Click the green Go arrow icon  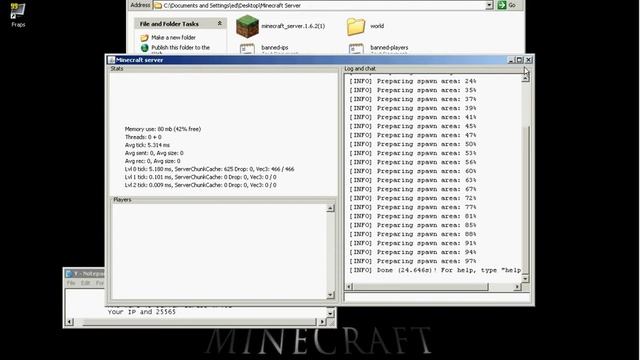[x=502, y=5]
